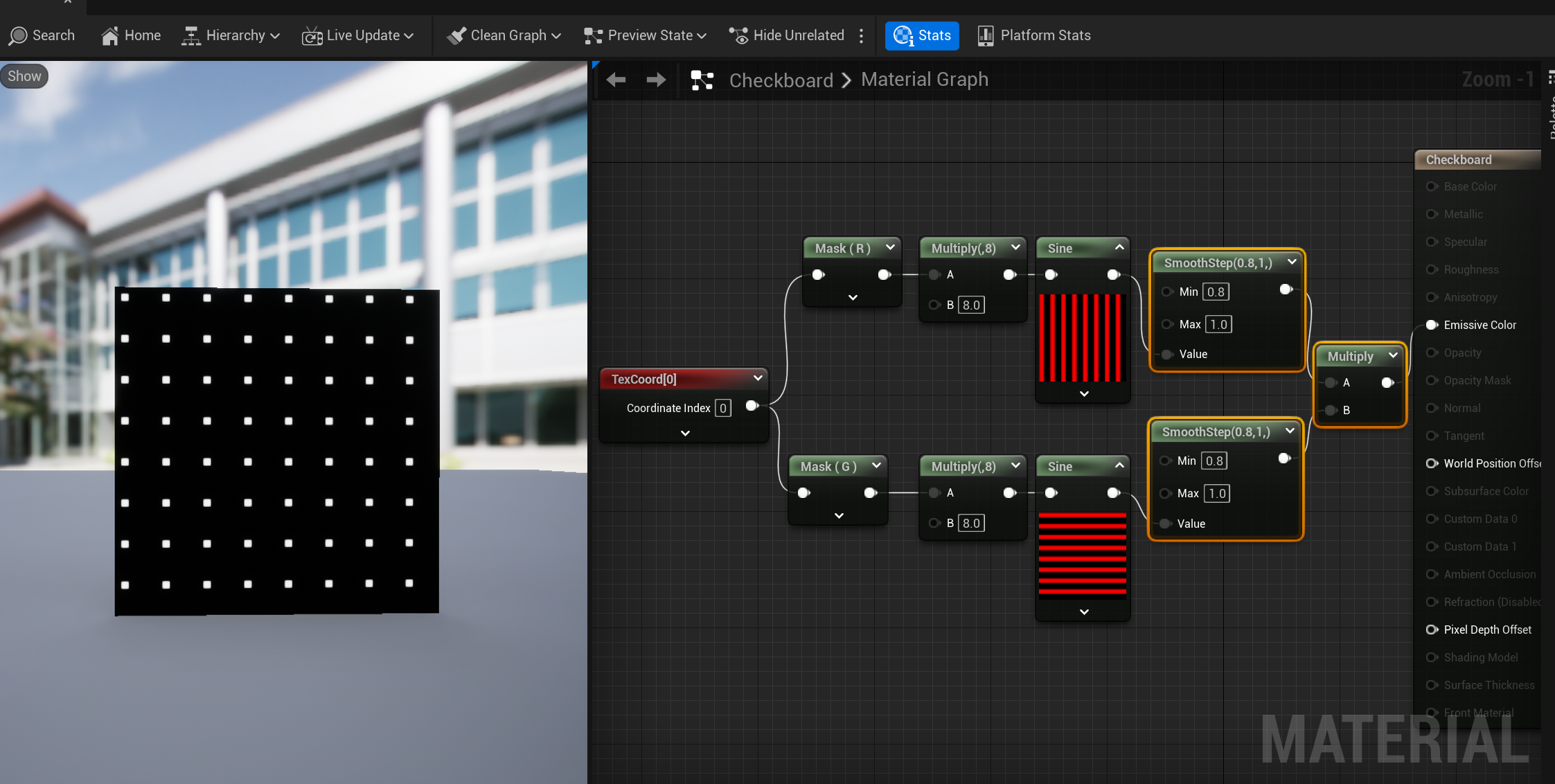The height and width of the screenshot is (784, 1555).
Task: Click the TexCoord Coordinate Index field
Action: tap(722, 408)
